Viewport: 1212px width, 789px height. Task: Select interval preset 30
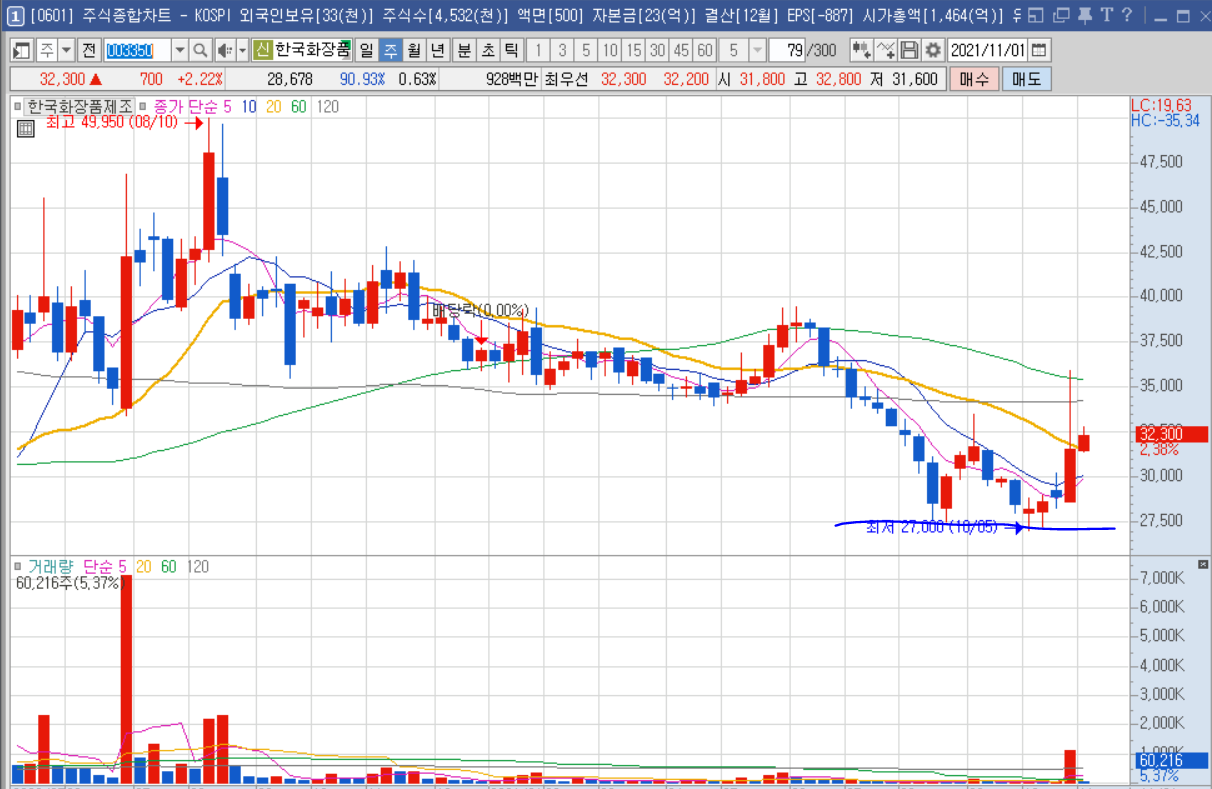pyautogui.click(x=657, y=50)
